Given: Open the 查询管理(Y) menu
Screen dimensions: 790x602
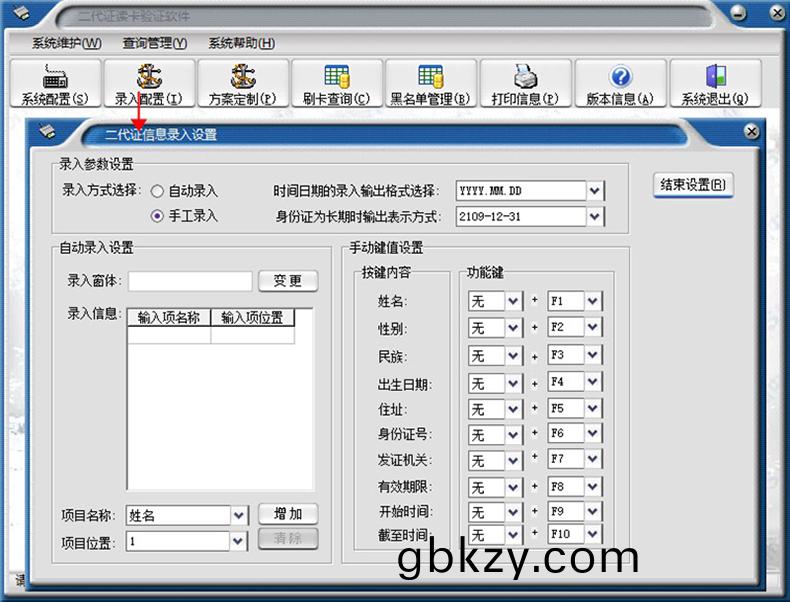Looking at the screenshot, I should pos(154,43).
